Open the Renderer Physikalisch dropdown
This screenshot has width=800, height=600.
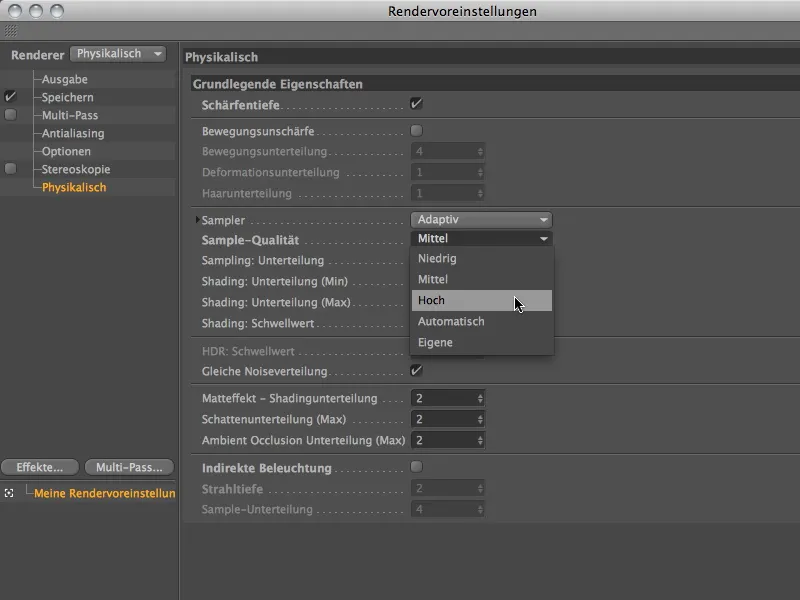coord(118,54)
